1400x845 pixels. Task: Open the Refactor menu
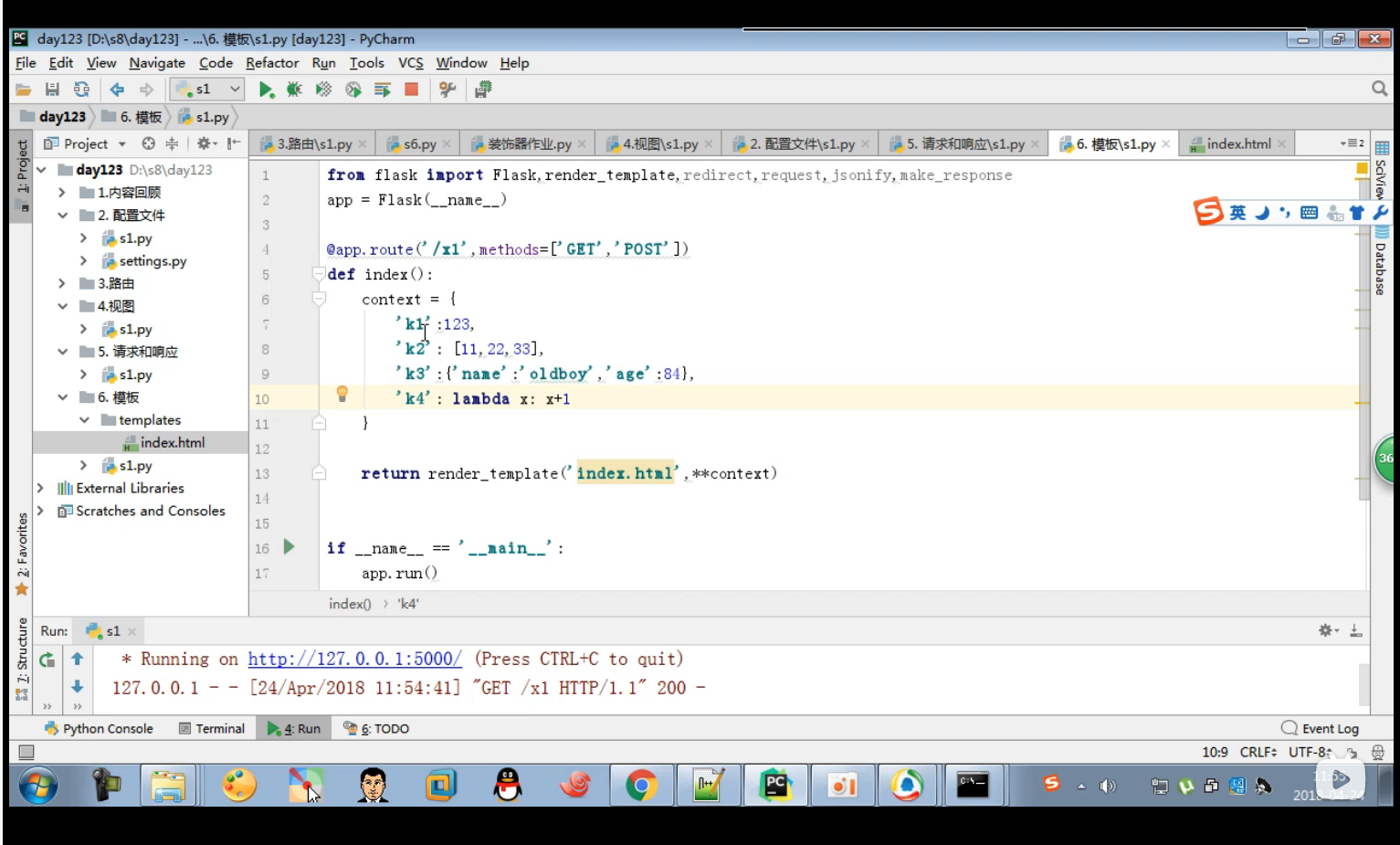[x=272, y=63]
